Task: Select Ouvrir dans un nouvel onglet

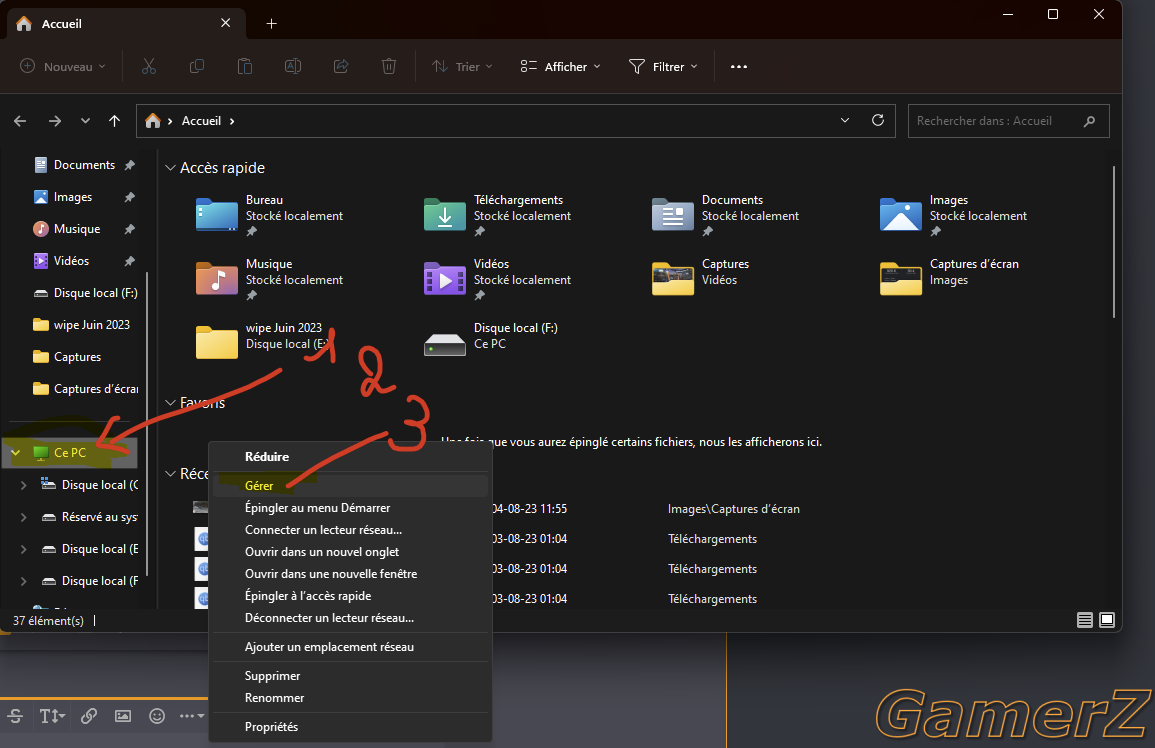Action: pos(351,552)
